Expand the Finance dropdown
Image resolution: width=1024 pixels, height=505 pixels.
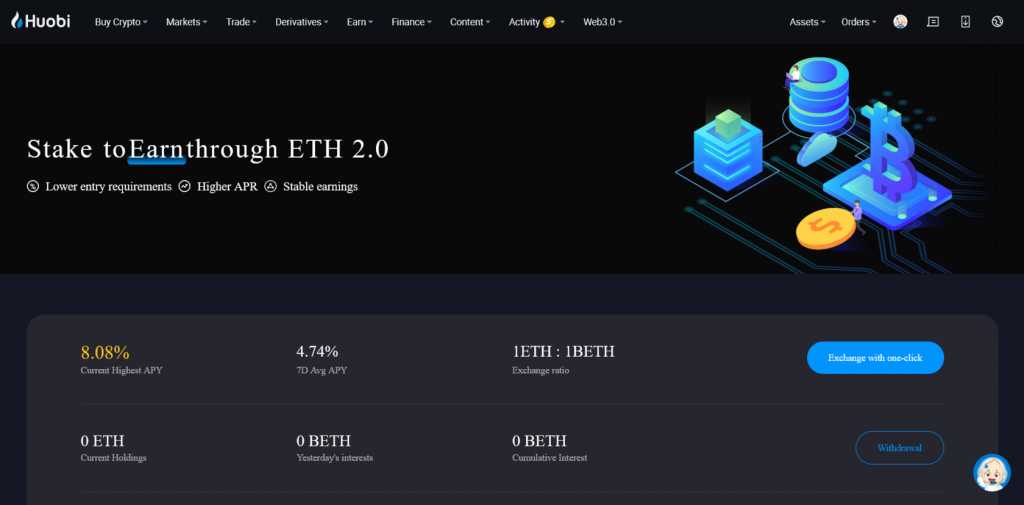click(411, 22)
